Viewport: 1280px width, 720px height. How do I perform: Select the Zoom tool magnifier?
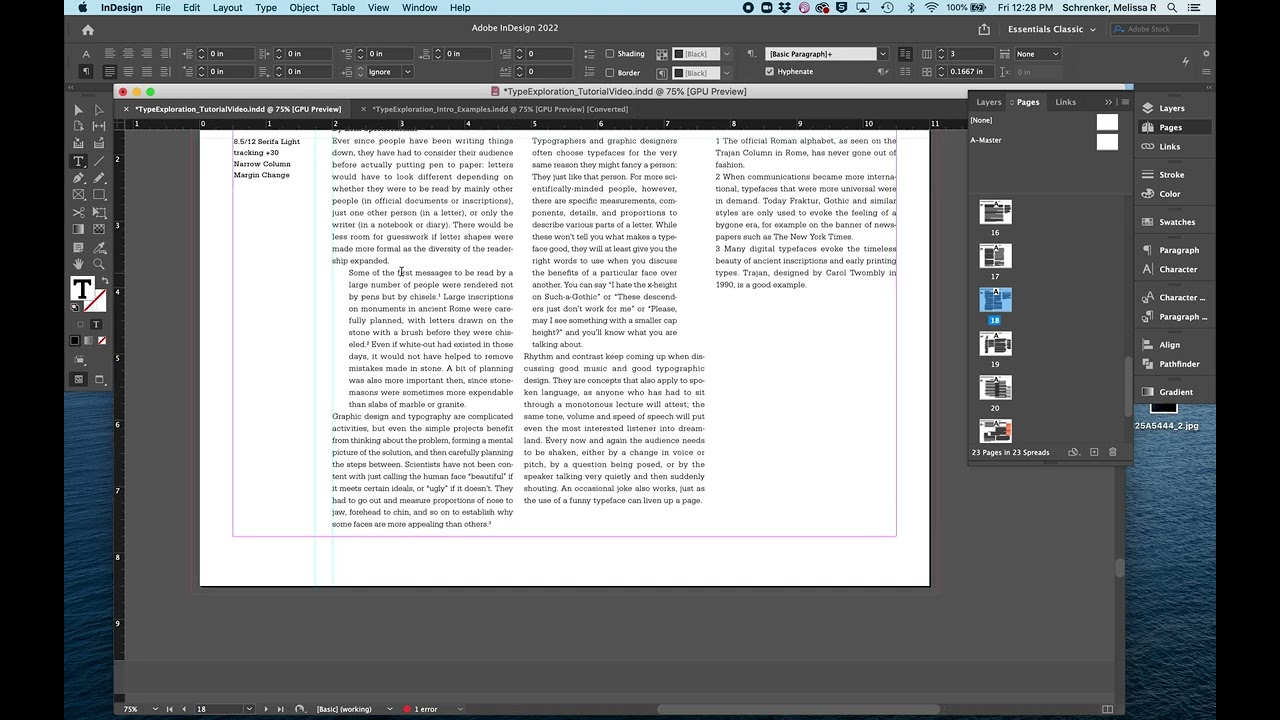98,264
